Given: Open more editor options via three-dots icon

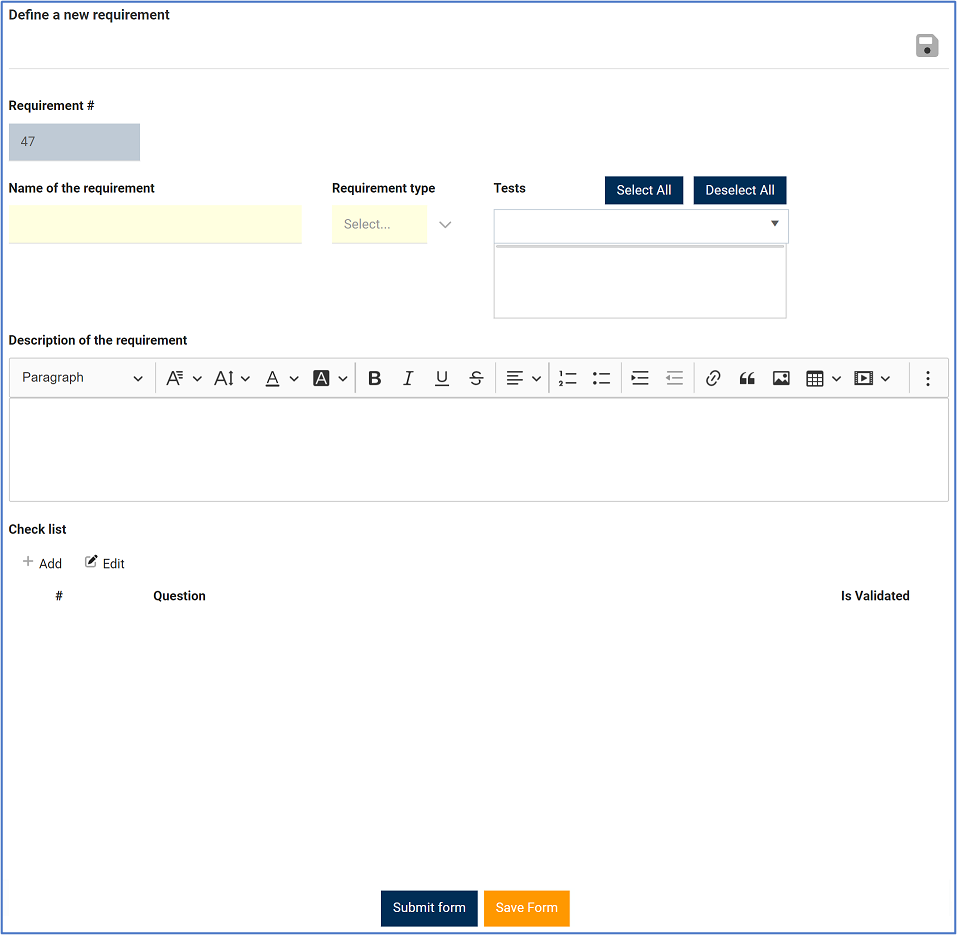Looking at the screenshot, I should coord(928,378).
